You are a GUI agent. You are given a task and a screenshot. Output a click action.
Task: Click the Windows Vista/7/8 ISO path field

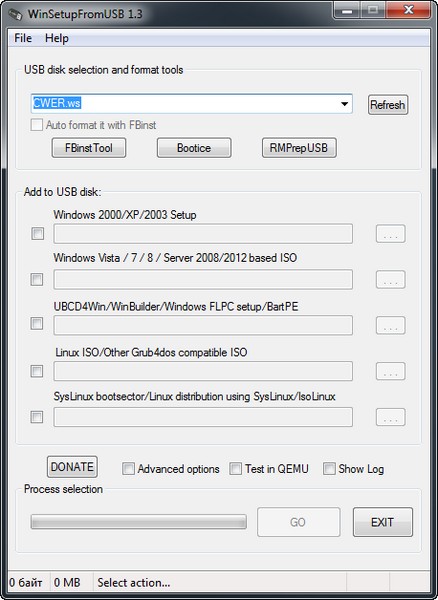[x=203, y=279]
